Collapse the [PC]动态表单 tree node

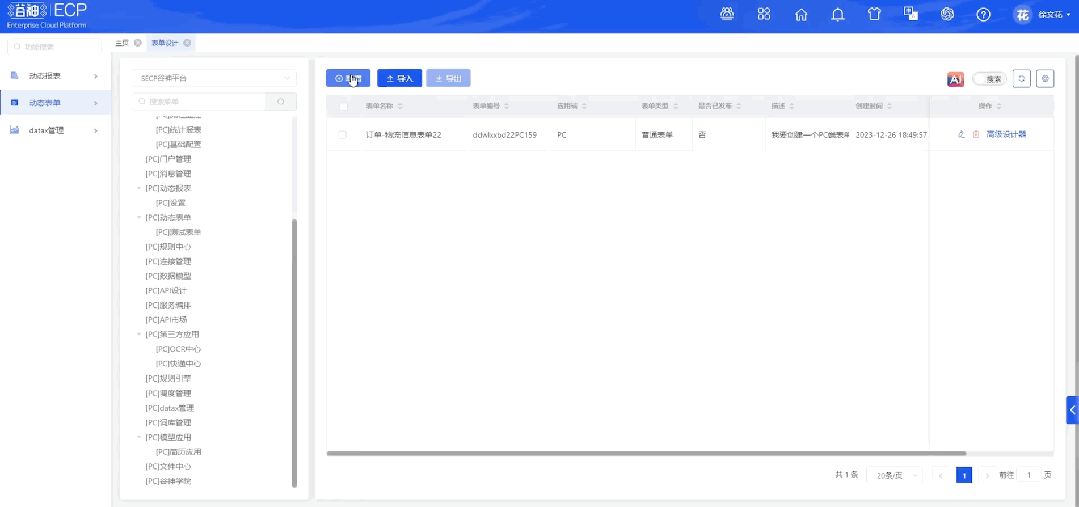click(139, 217)
